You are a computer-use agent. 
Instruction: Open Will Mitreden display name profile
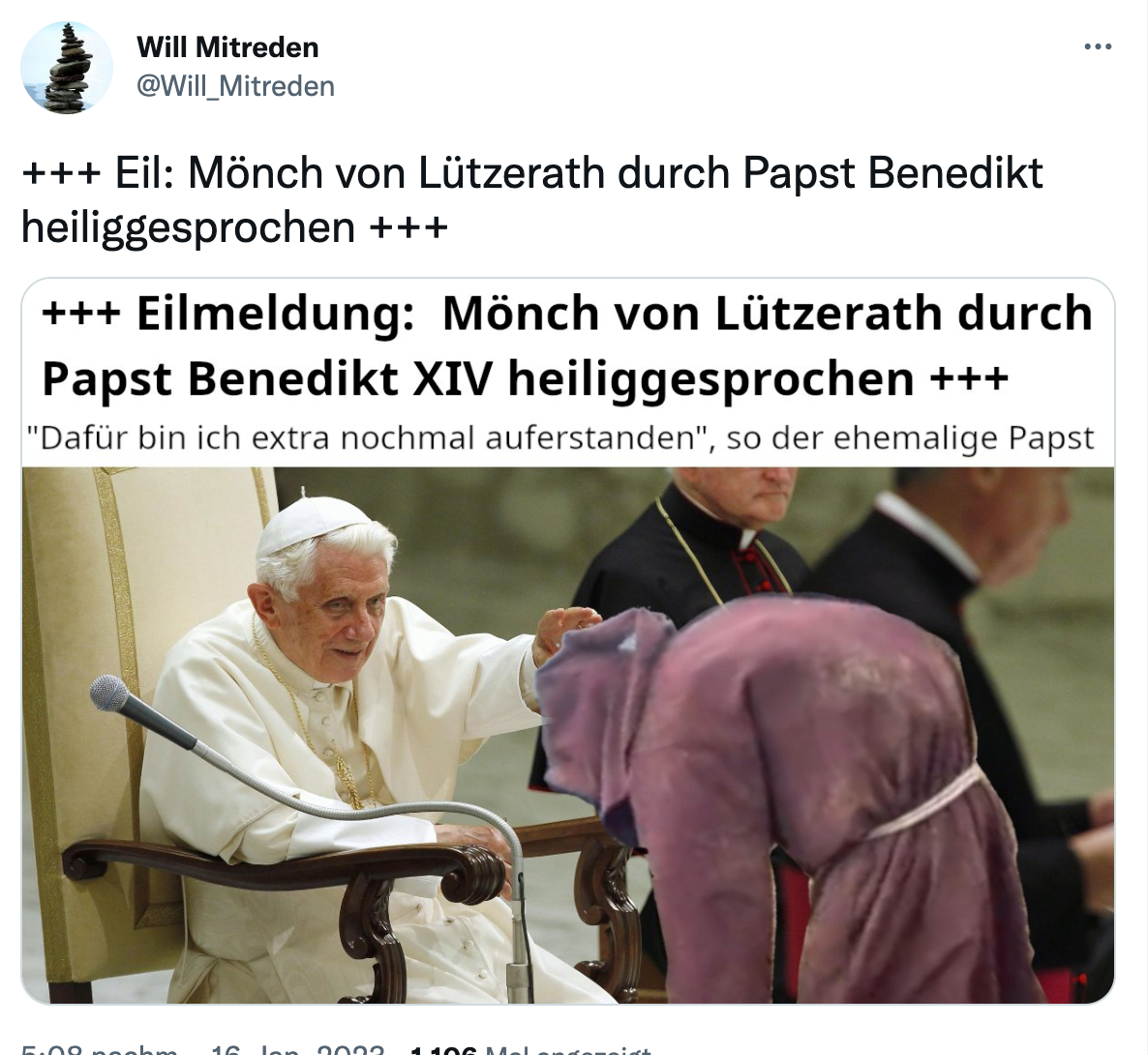pyautogui.click(x=227, y=47)
